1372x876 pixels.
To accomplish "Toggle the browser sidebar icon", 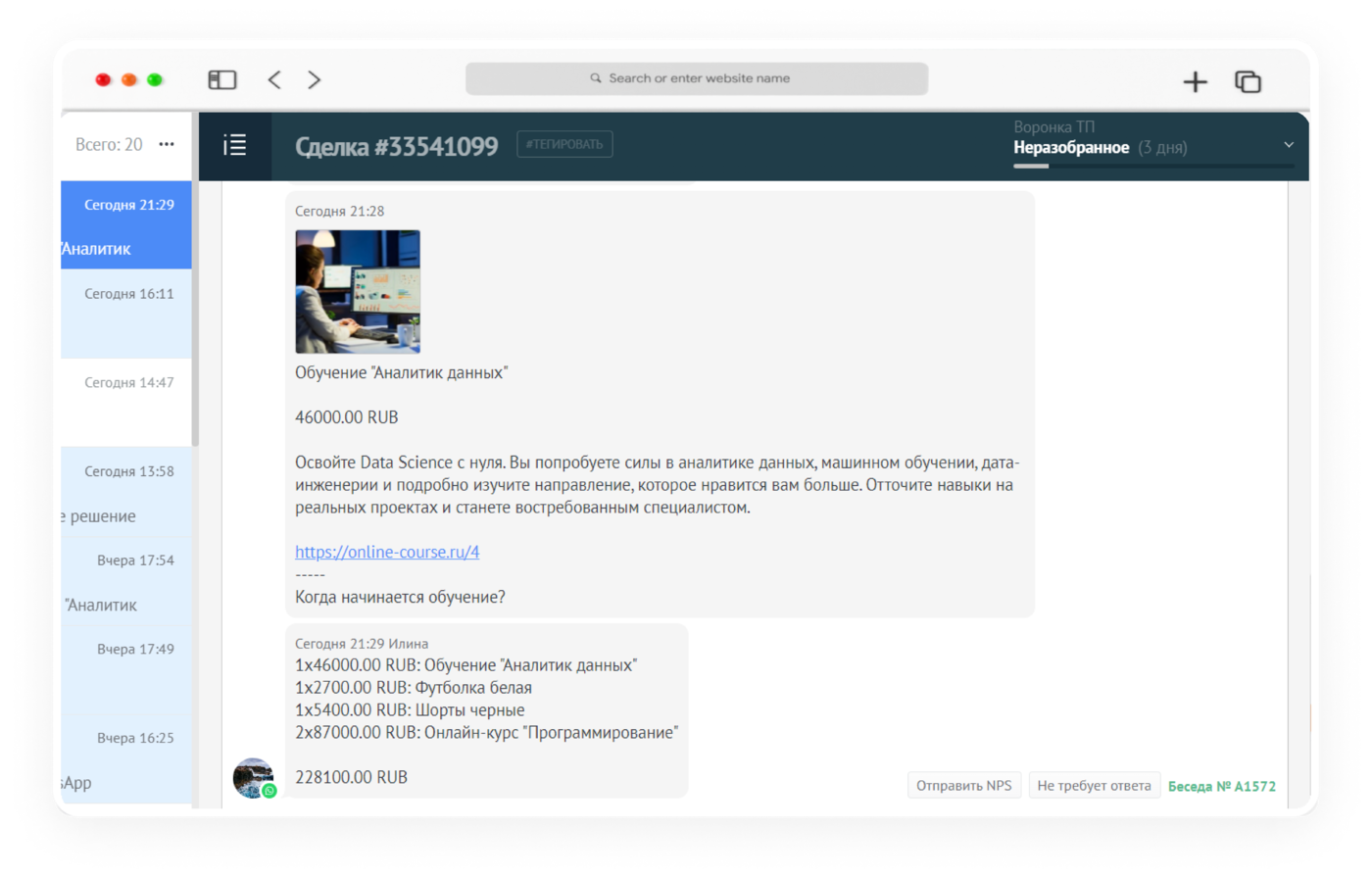I will click(x=222, y=79).
